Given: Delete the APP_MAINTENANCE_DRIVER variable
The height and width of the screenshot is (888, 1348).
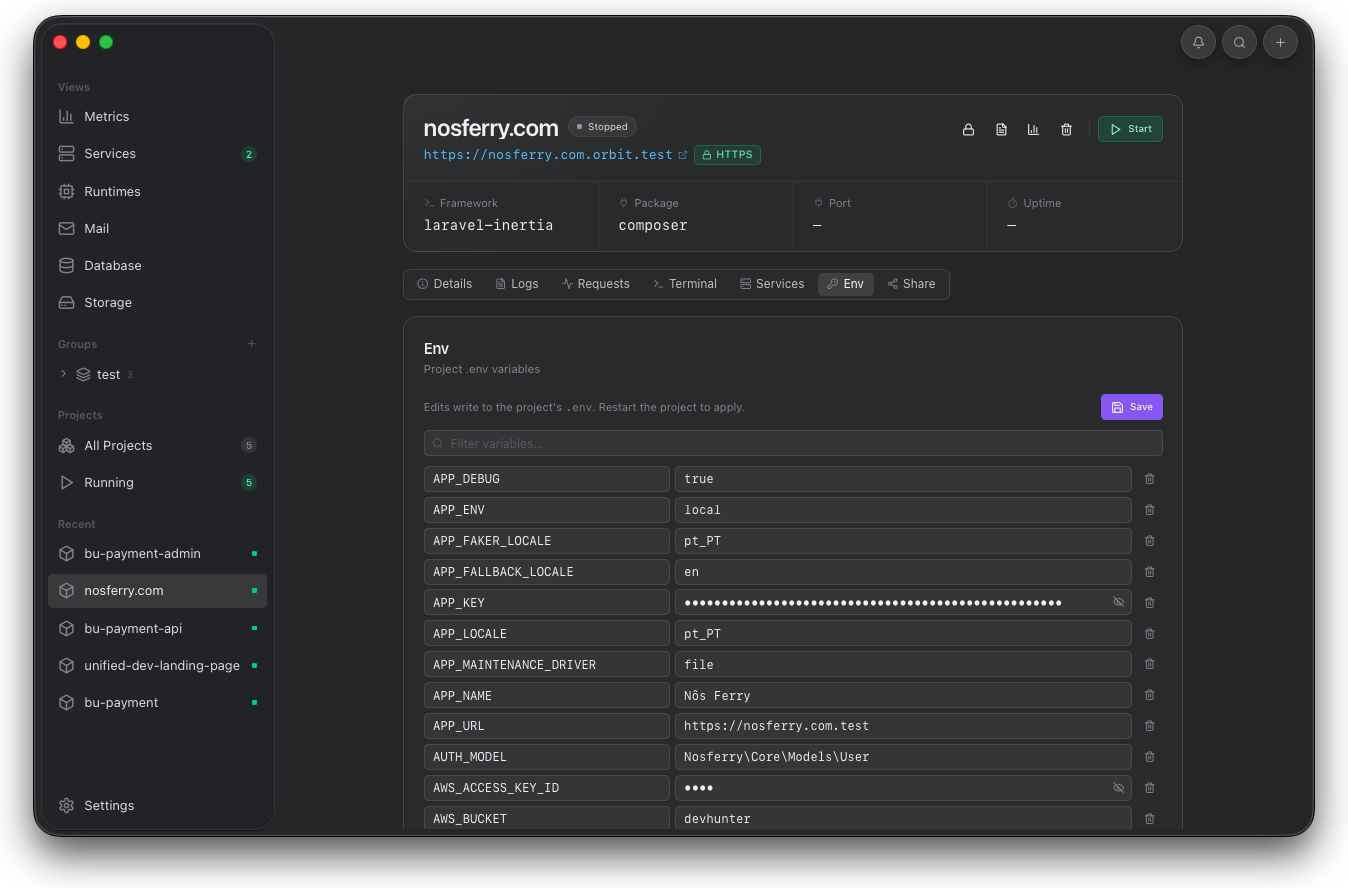Looking at the screenshot, I should click(x=1150, y=665).
